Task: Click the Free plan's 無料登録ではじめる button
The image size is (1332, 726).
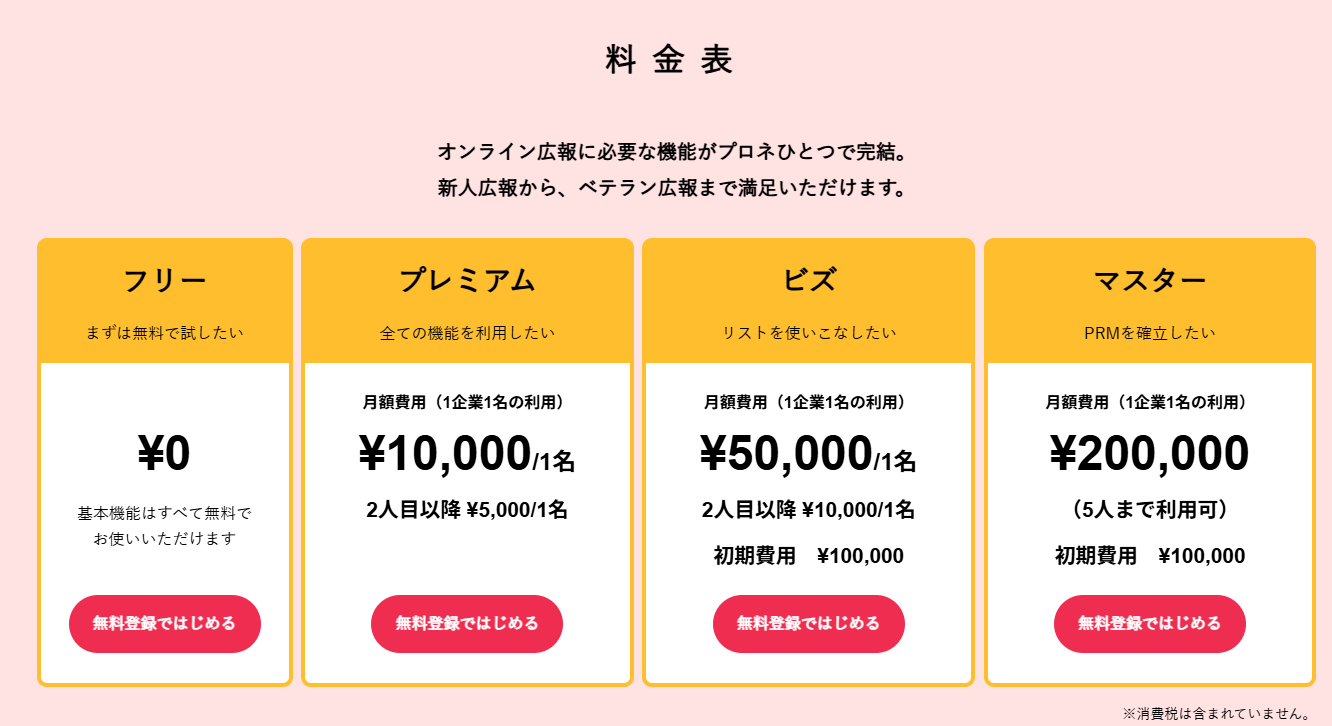Action: click(165, 624)
